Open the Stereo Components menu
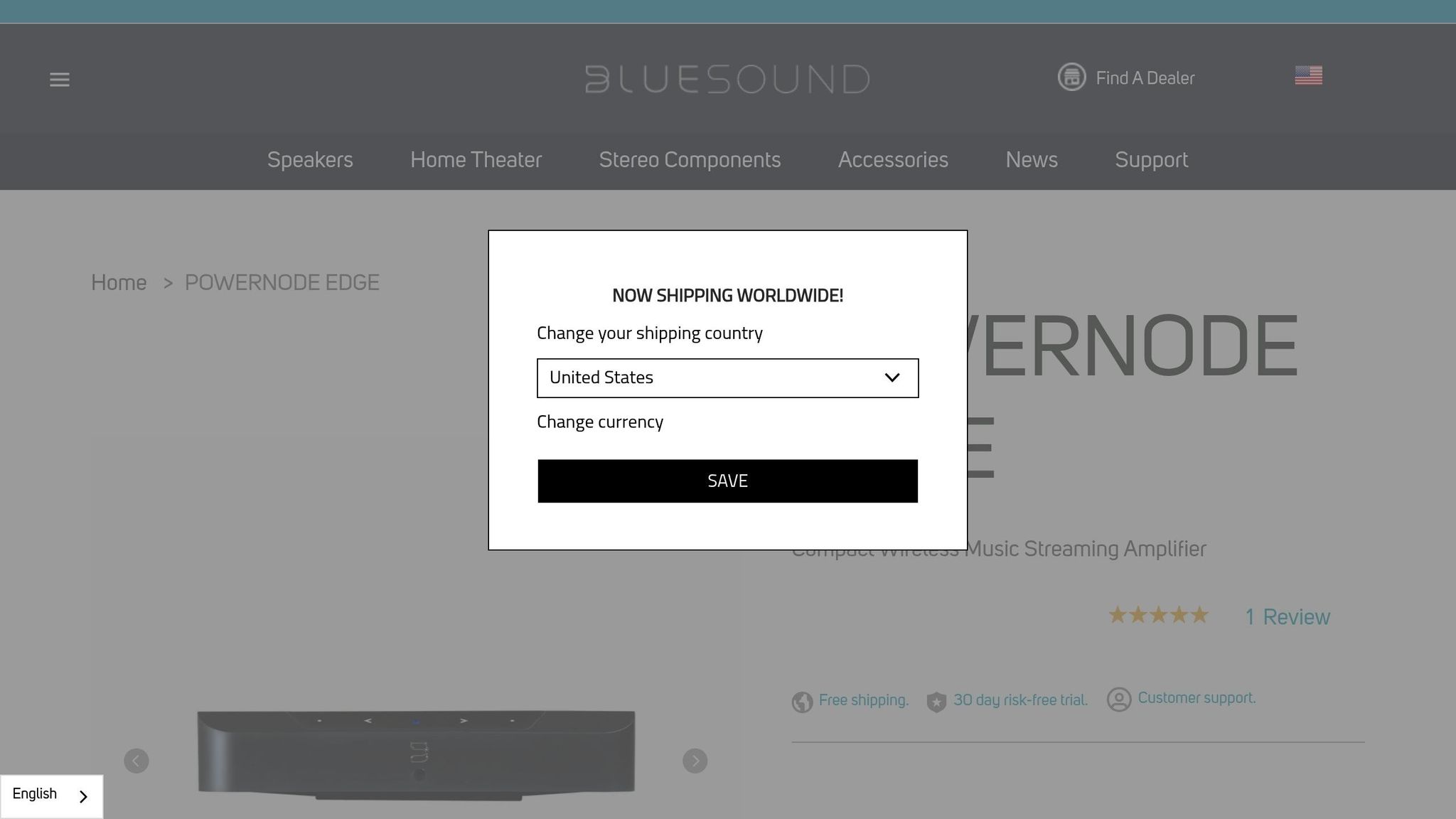This screenshot has width=1456, height=819. pyautogui.click(x=690, y=160)
